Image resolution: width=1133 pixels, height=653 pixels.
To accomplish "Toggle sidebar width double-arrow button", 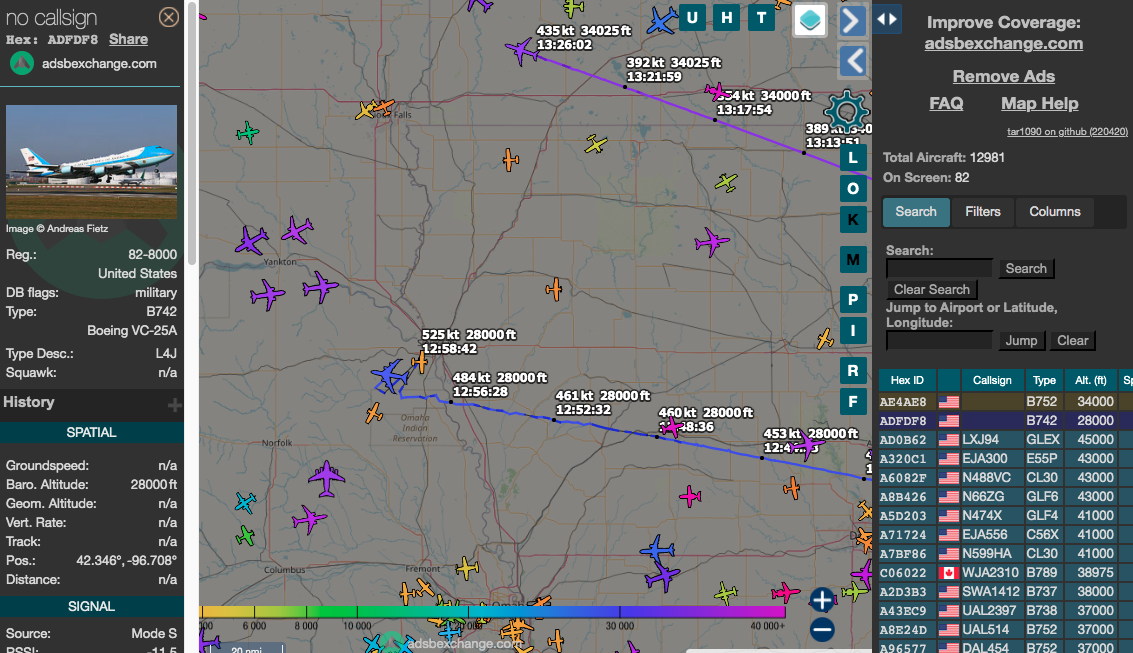I will [x=887, y=19].
